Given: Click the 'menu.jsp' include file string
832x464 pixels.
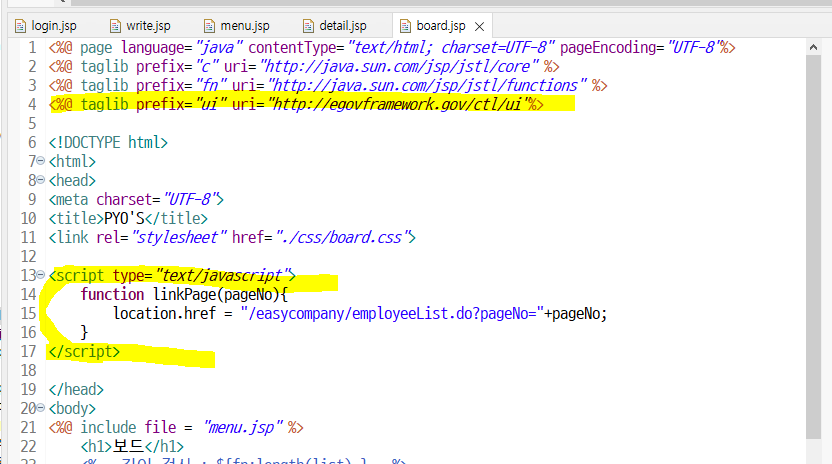Looking at the screenshot, I should (244, 427).
